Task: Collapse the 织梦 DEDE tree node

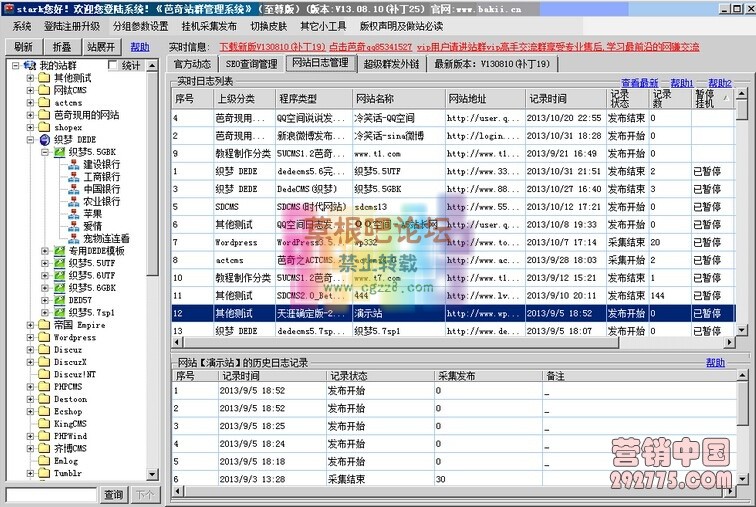Action: (x=30, y=140)
